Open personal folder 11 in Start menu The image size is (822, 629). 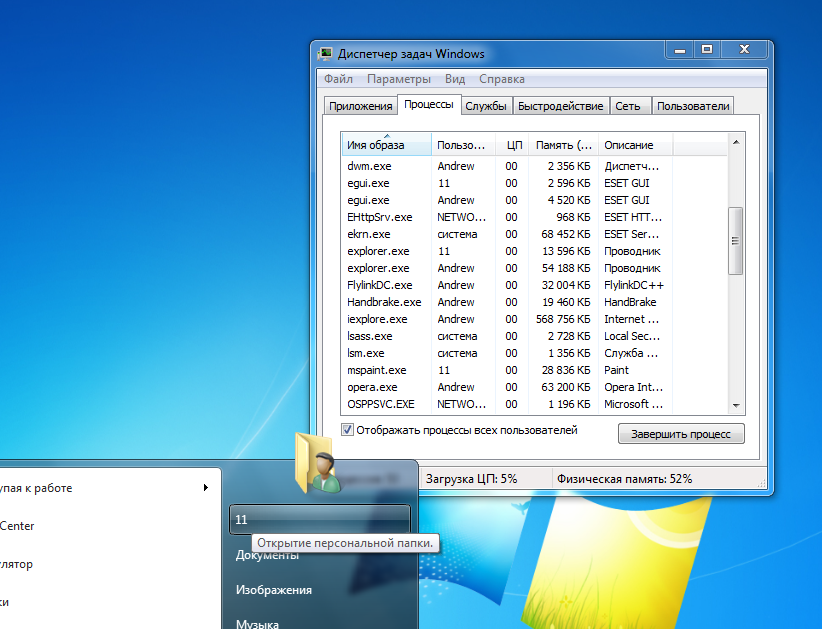[x=320, y=519]
